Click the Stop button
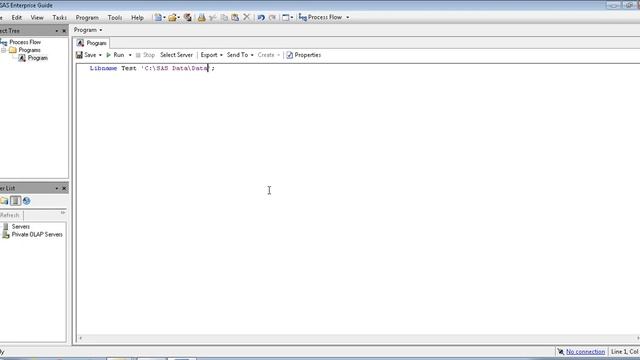The height and width of the screenshot is (360, 640). [145, 55]
